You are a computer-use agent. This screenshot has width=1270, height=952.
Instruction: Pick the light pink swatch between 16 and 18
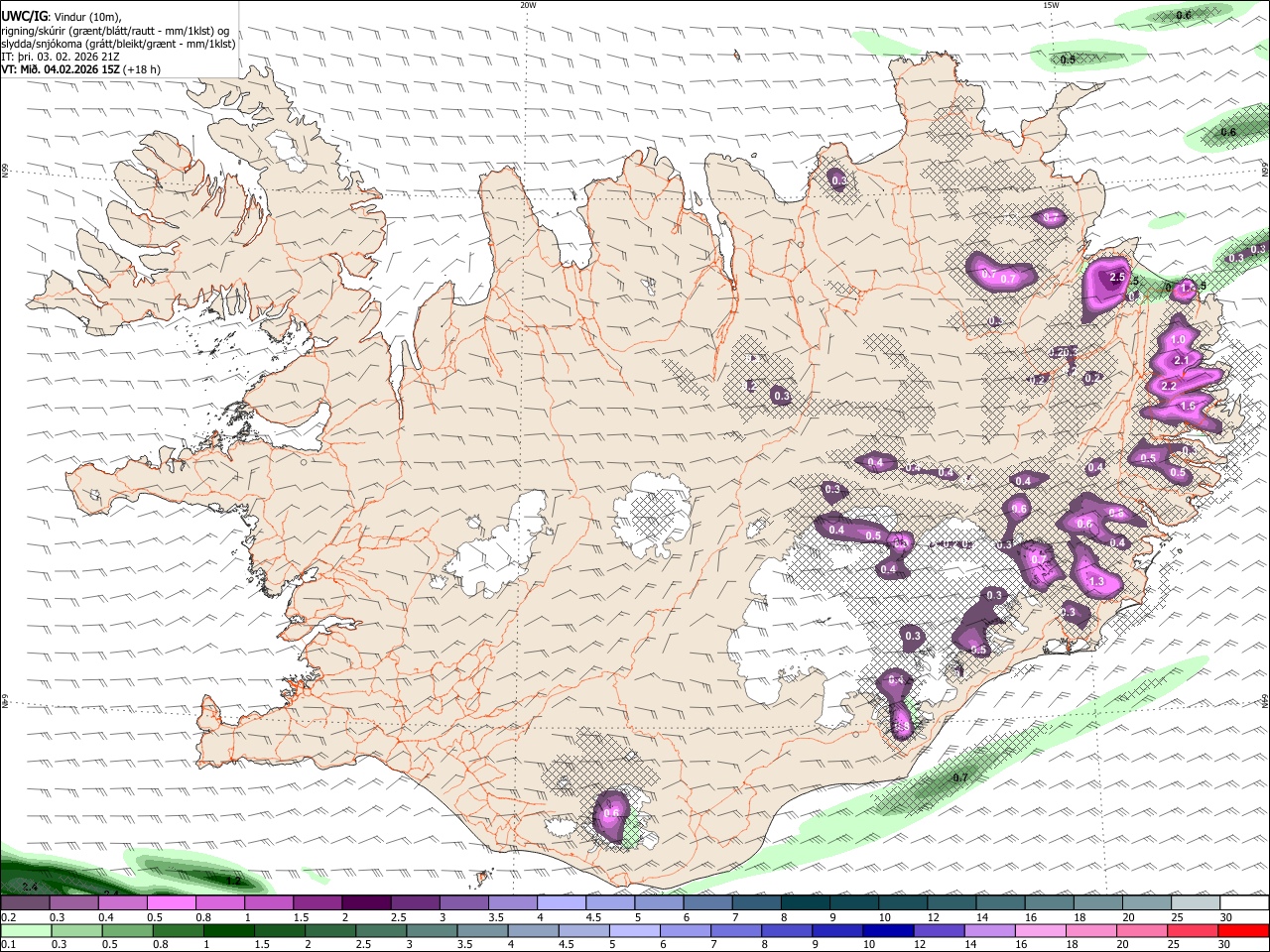tap(1041, 930)
